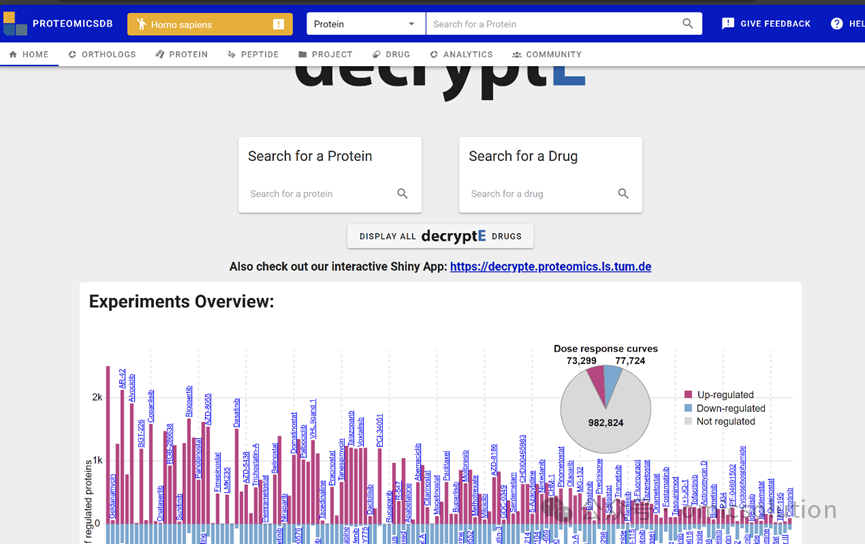Toggle the Down-regulated legend entry
The image size is (865, 544).
pyautogui.click(x=725, y=408)
